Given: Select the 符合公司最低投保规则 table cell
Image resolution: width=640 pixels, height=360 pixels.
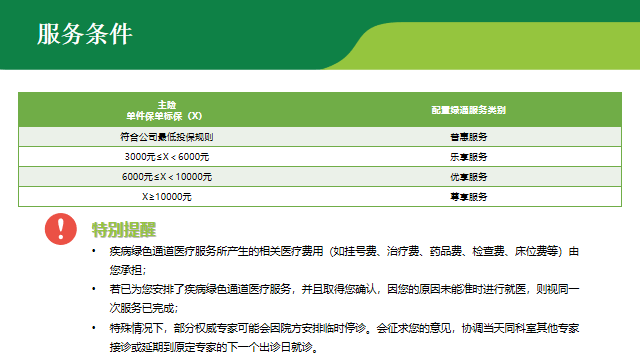Looking at the screenshot, I should tap(167, 137).
